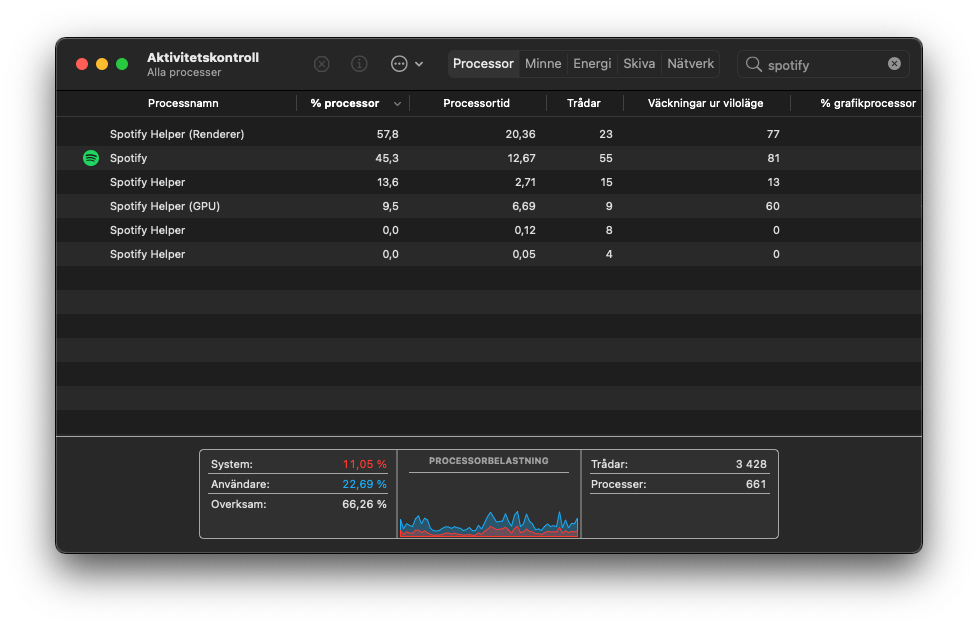Click the search magnifier icon
This screenshot has width=978, height=627.
[x=753, y=64]
